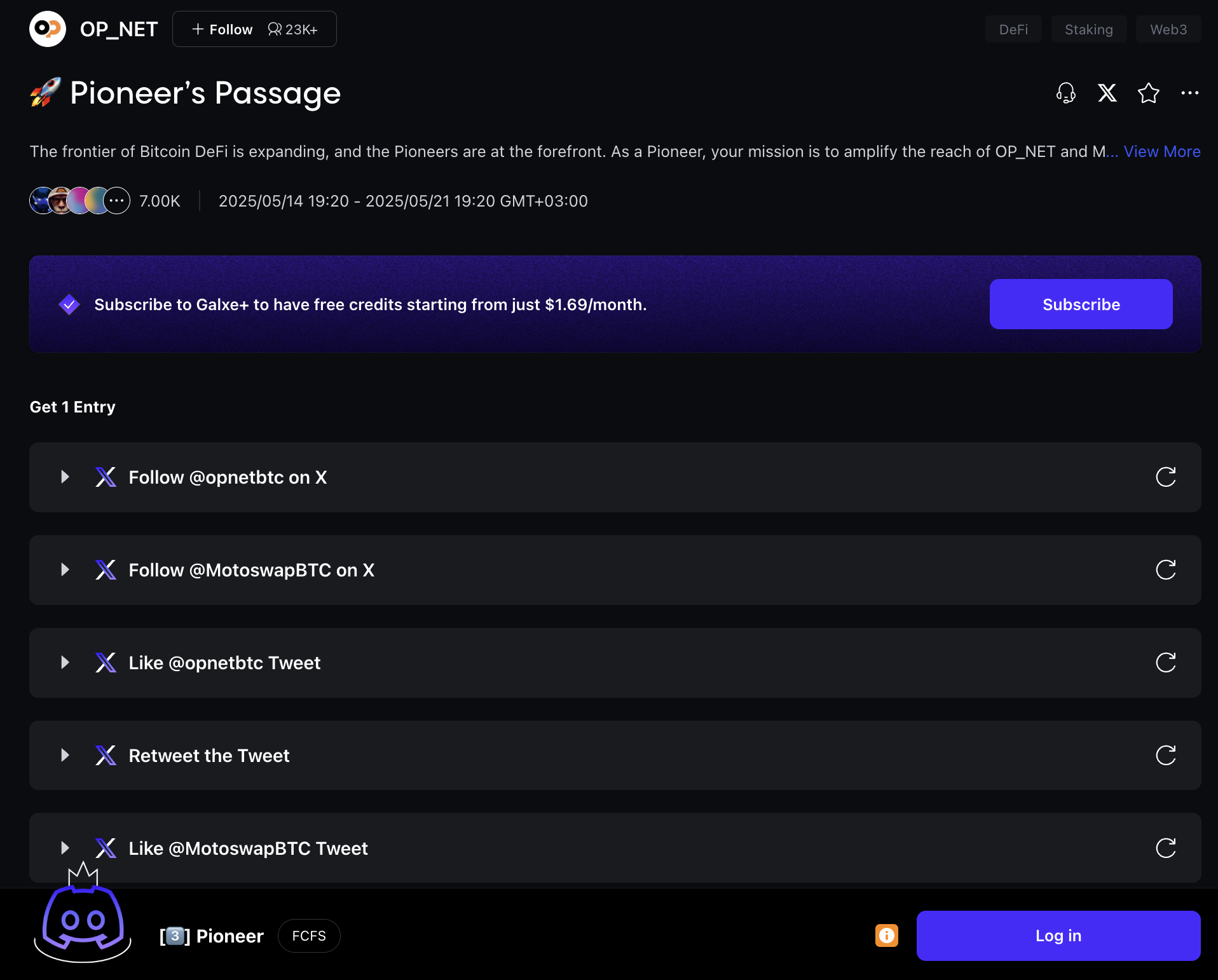Share campaign via the X icon
1218x980 pixels.
point(1107,93)
